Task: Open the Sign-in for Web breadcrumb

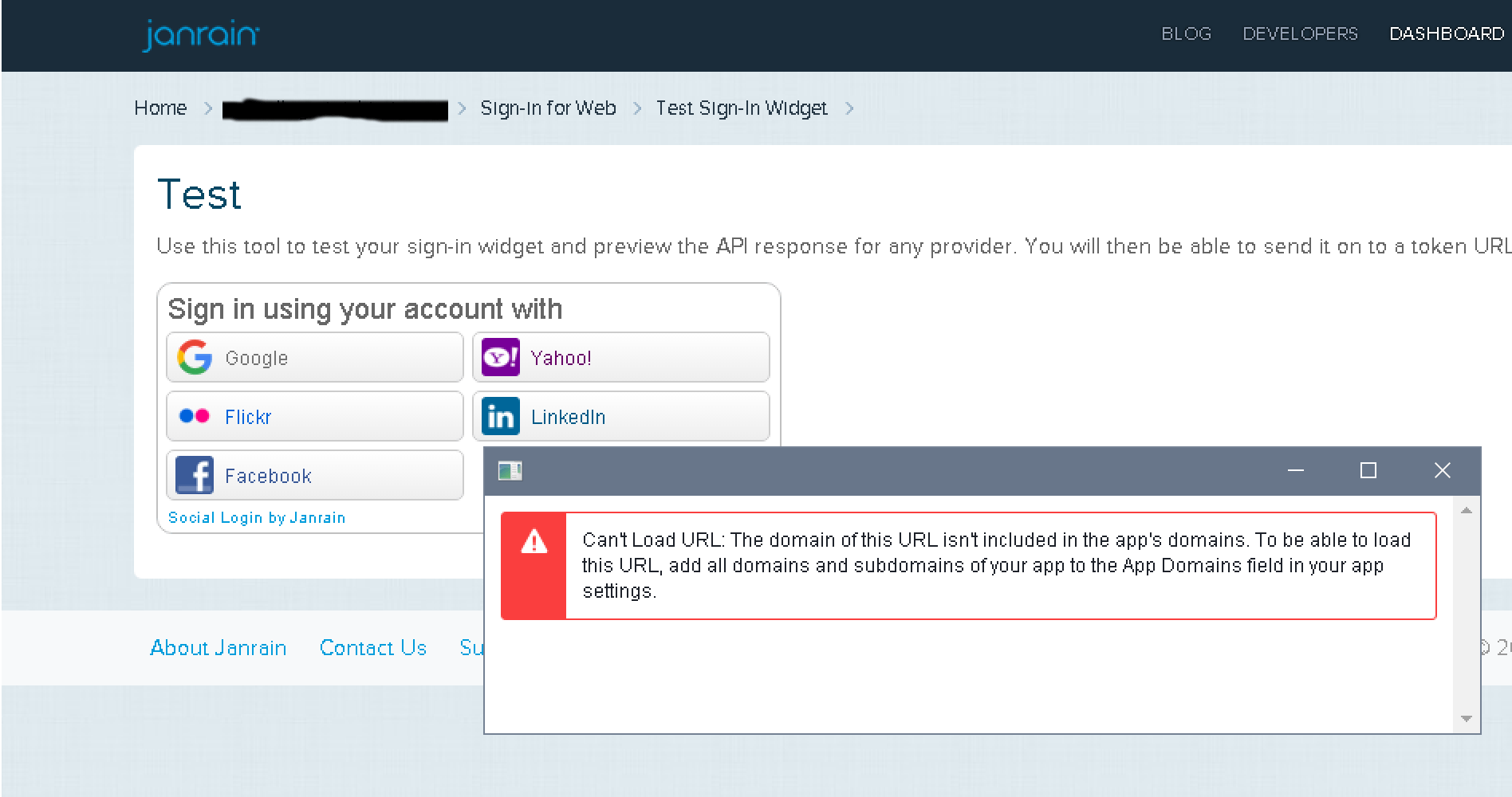Action: click(548, 108)
